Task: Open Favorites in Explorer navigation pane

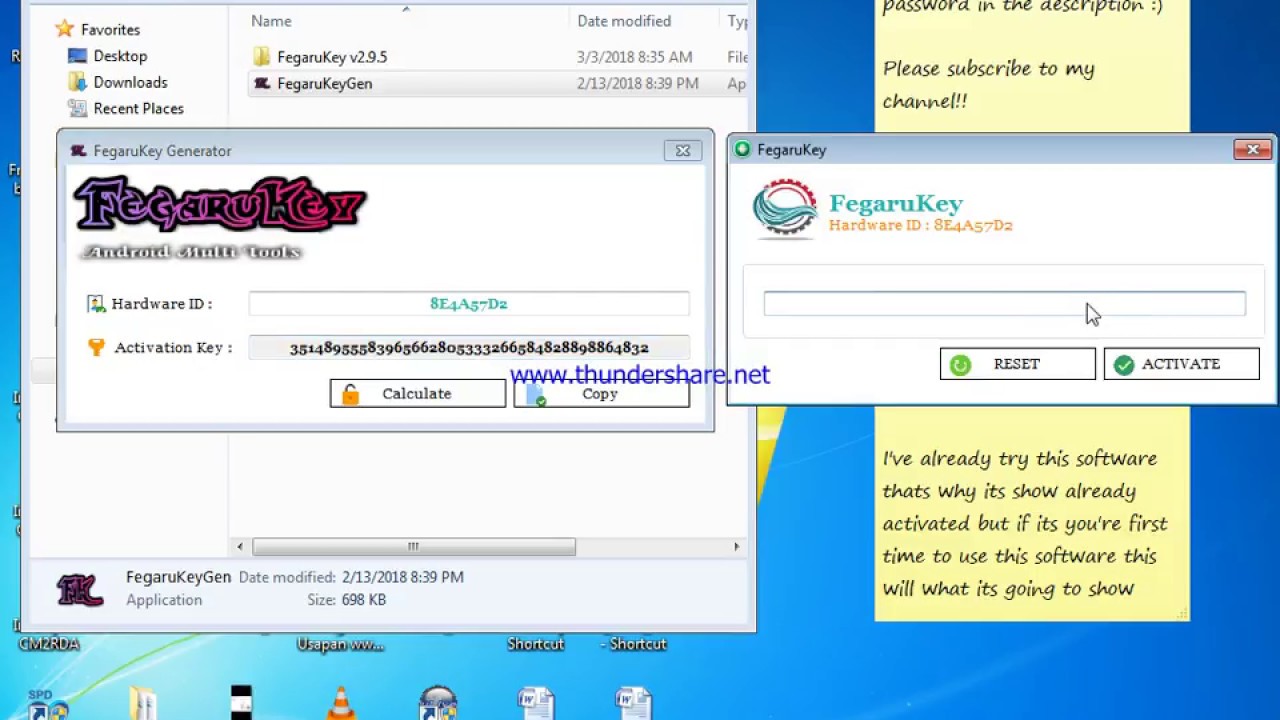Action: (110, 30)
